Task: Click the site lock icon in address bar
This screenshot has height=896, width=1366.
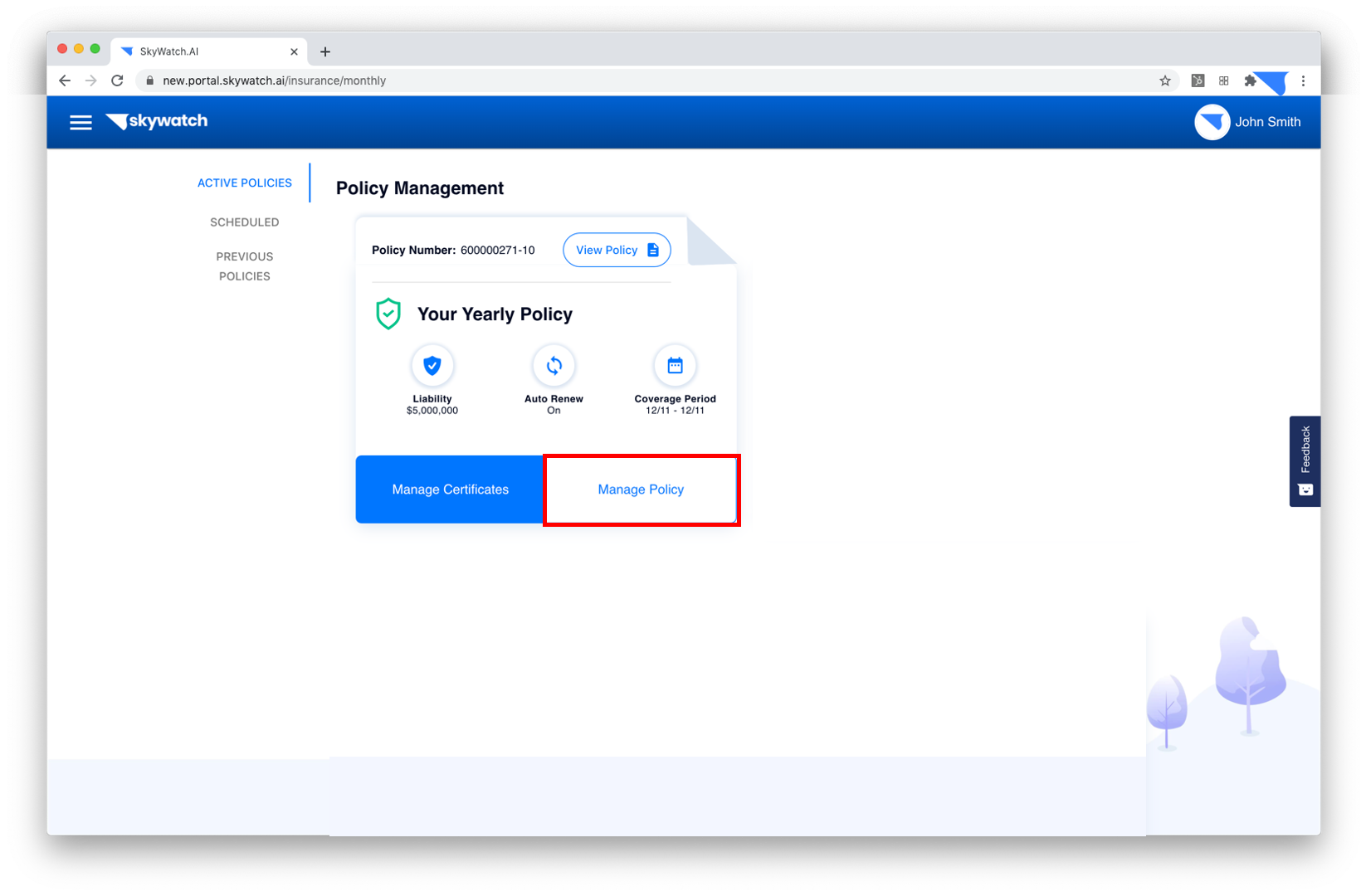Action: [150, 80]
